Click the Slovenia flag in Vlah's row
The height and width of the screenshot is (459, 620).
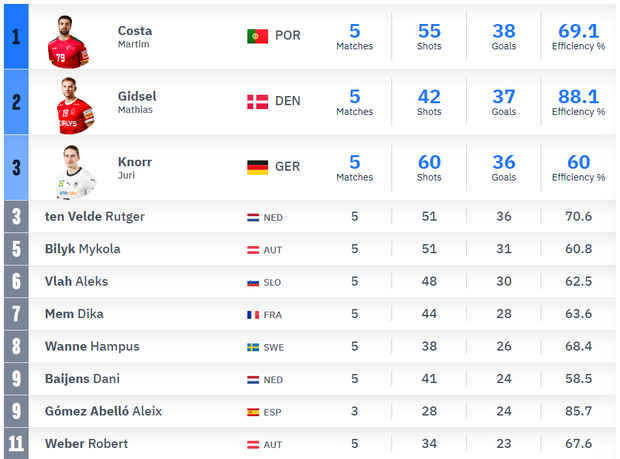click(x=253, y=282)
